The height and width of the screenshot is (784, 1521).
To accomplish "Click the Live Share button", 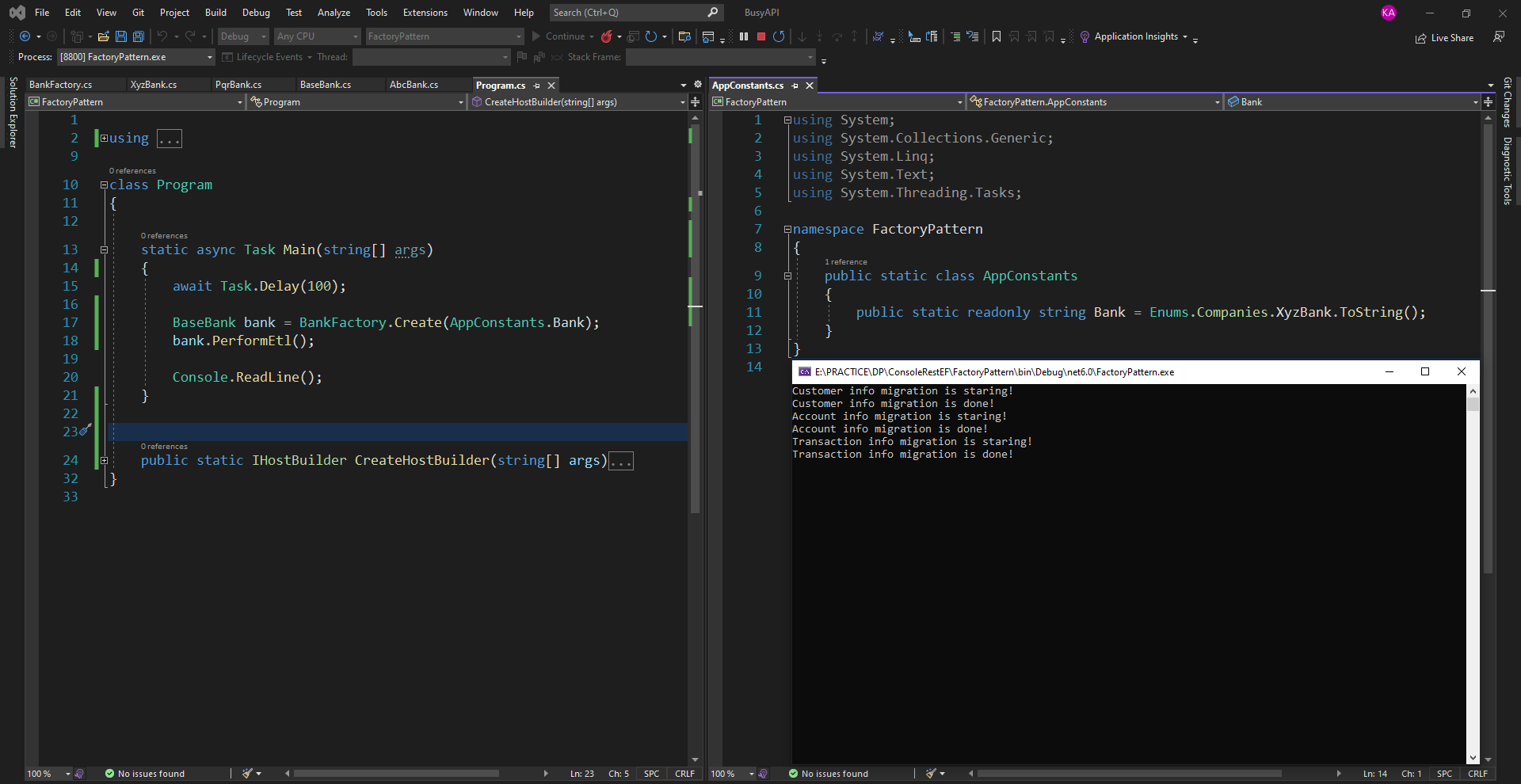I will tap(1445, 38).
